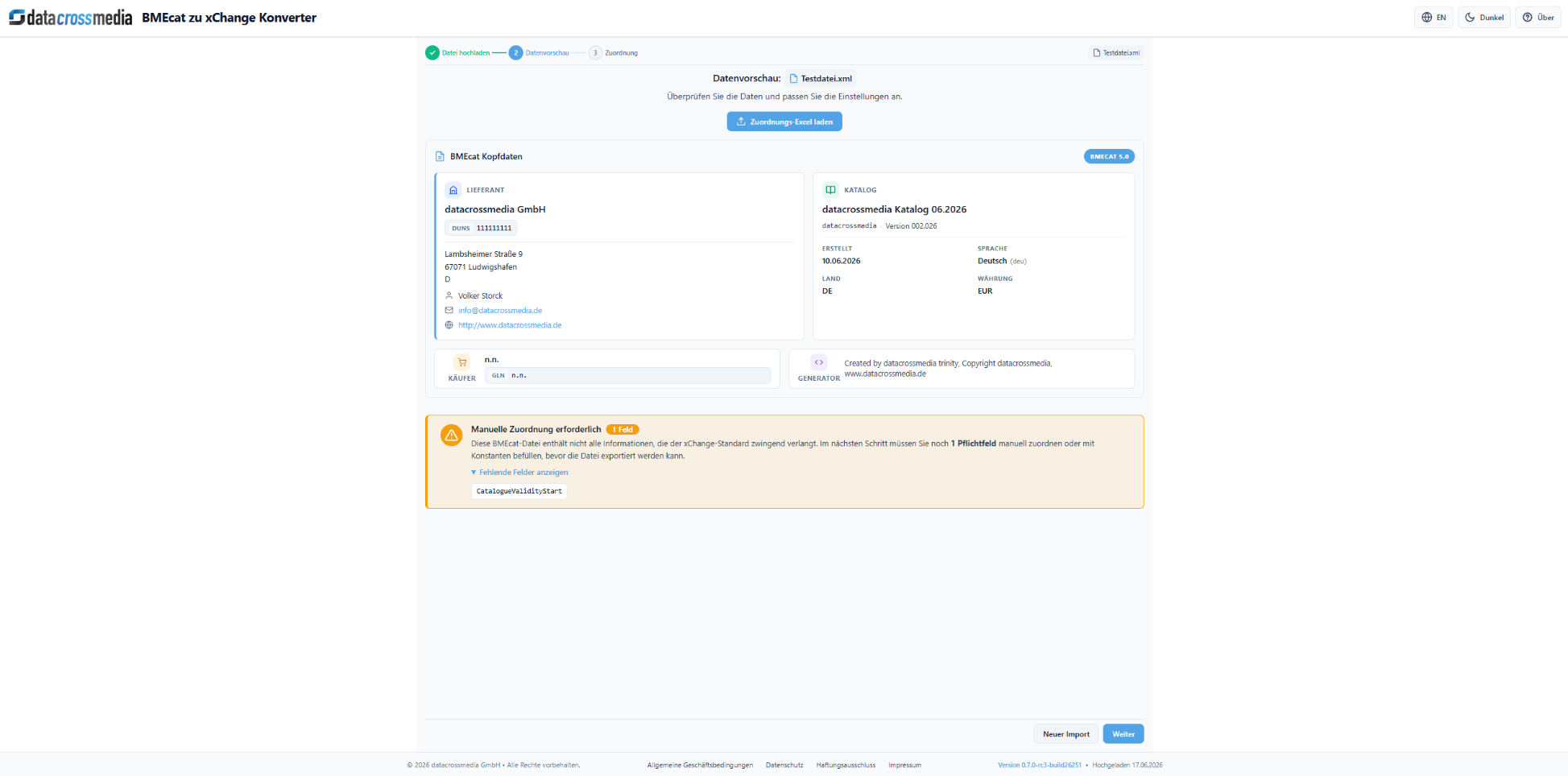Open the Über help dialog
Image resolution: width=1568 pixels, height=776 pixels.
[1538, 18]
